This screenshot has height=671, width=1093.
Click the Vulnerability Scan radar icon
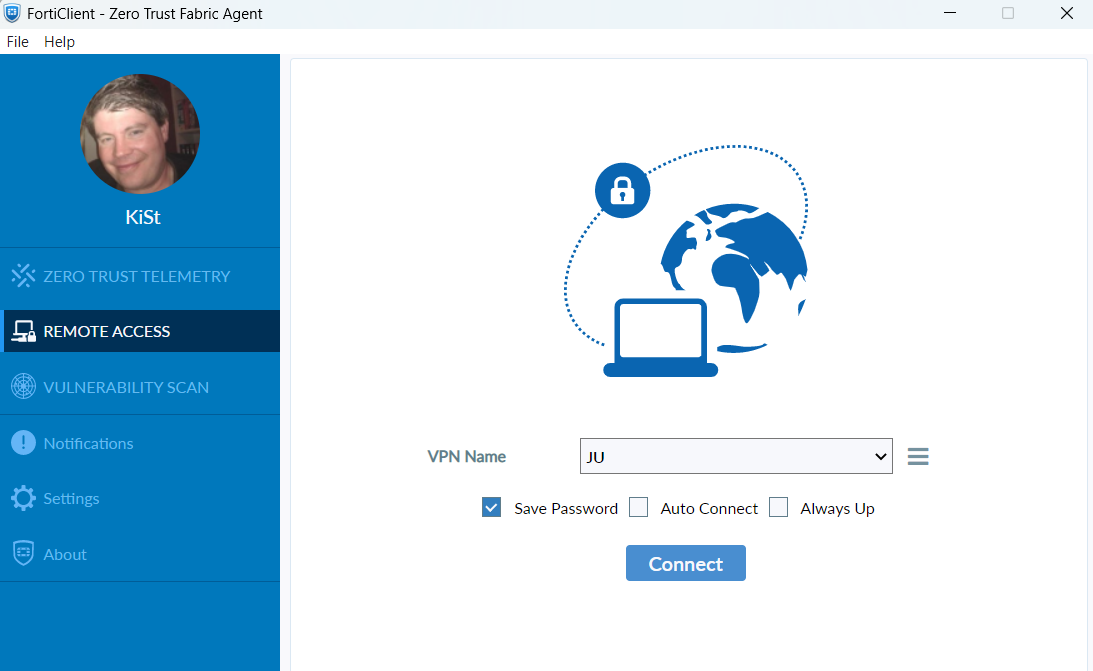click(23, 387)
